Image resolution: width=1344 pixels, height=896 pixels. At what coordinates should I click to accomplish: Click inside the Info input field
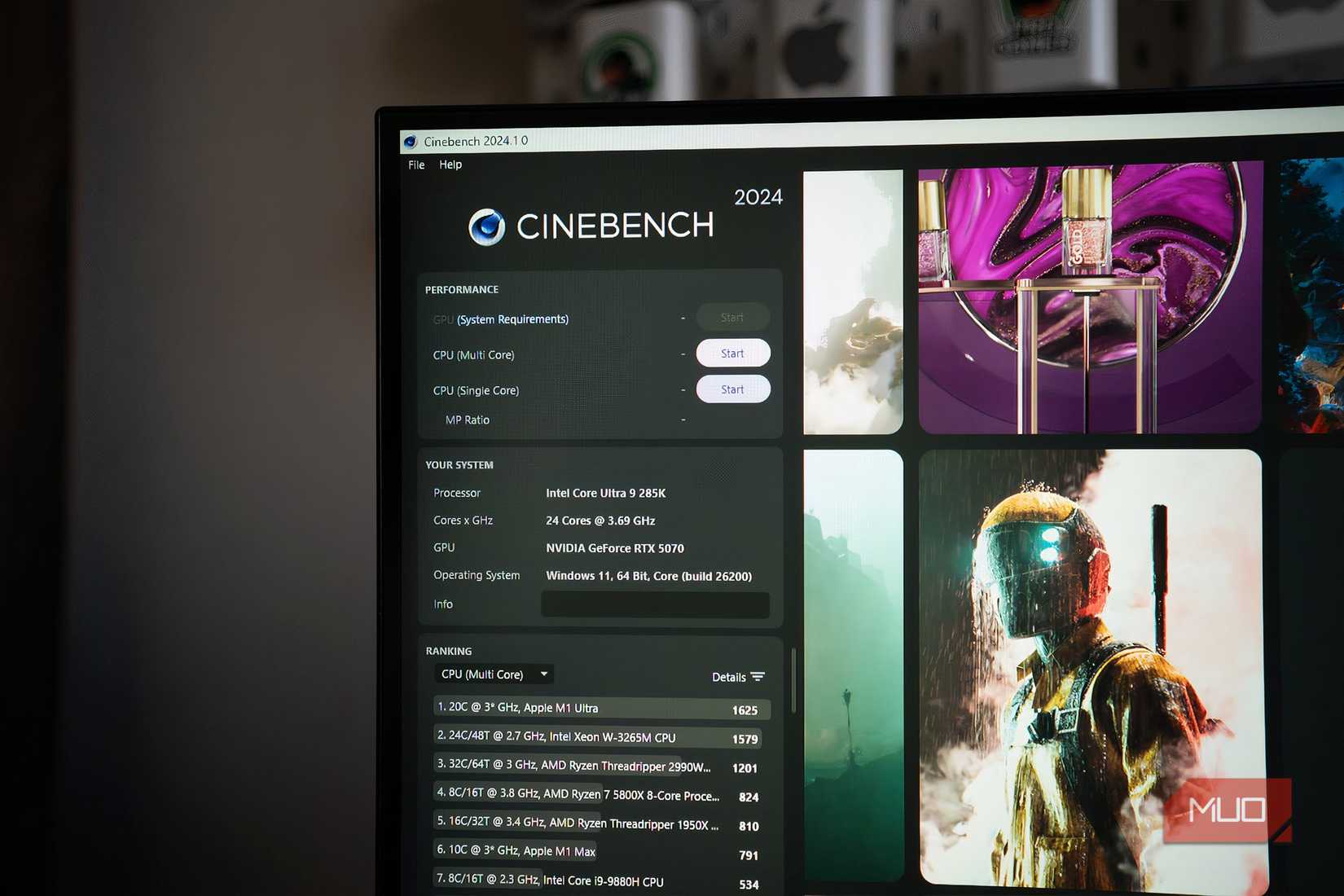[x=654, y=604]
